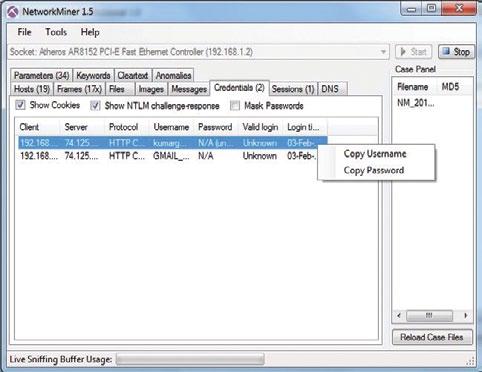This screenshot has height=372, width=482.
Task: Minimize the NetworkMiner window
Action: [411, 9]
